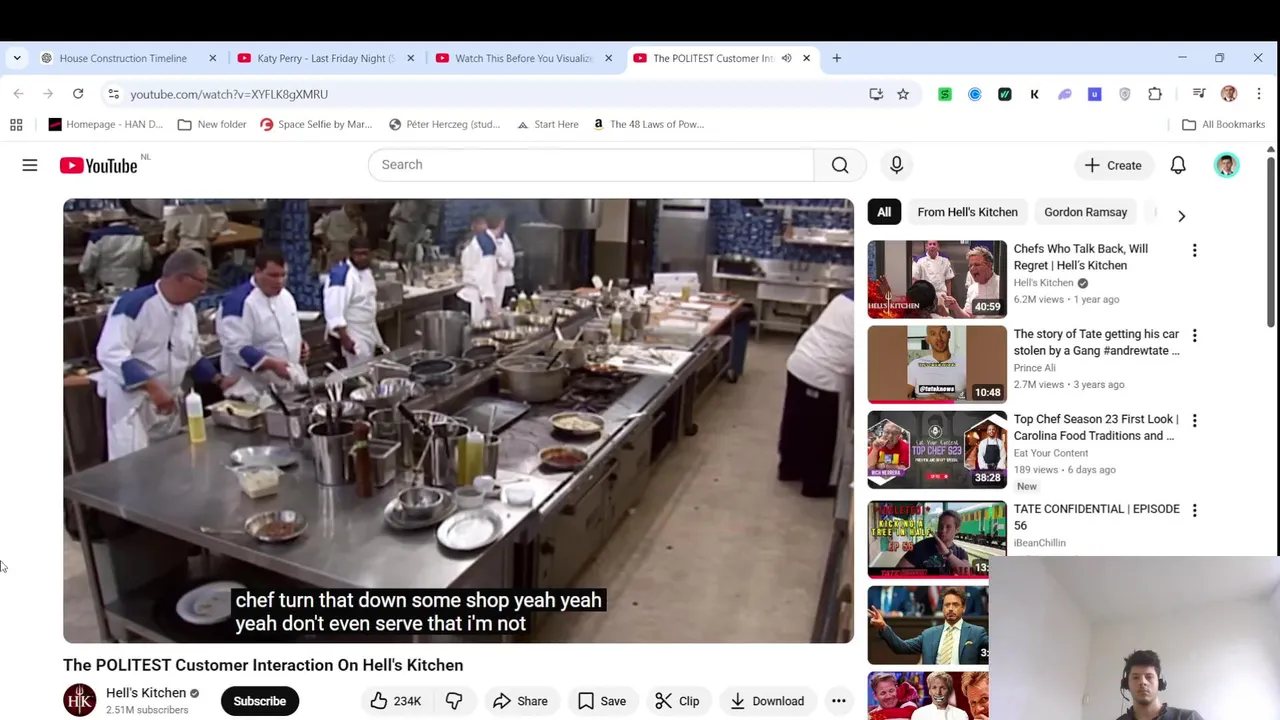The height and width of the screenshot is (720, 1280).
Task: Click the Share button
Action: tap(520, 701)
